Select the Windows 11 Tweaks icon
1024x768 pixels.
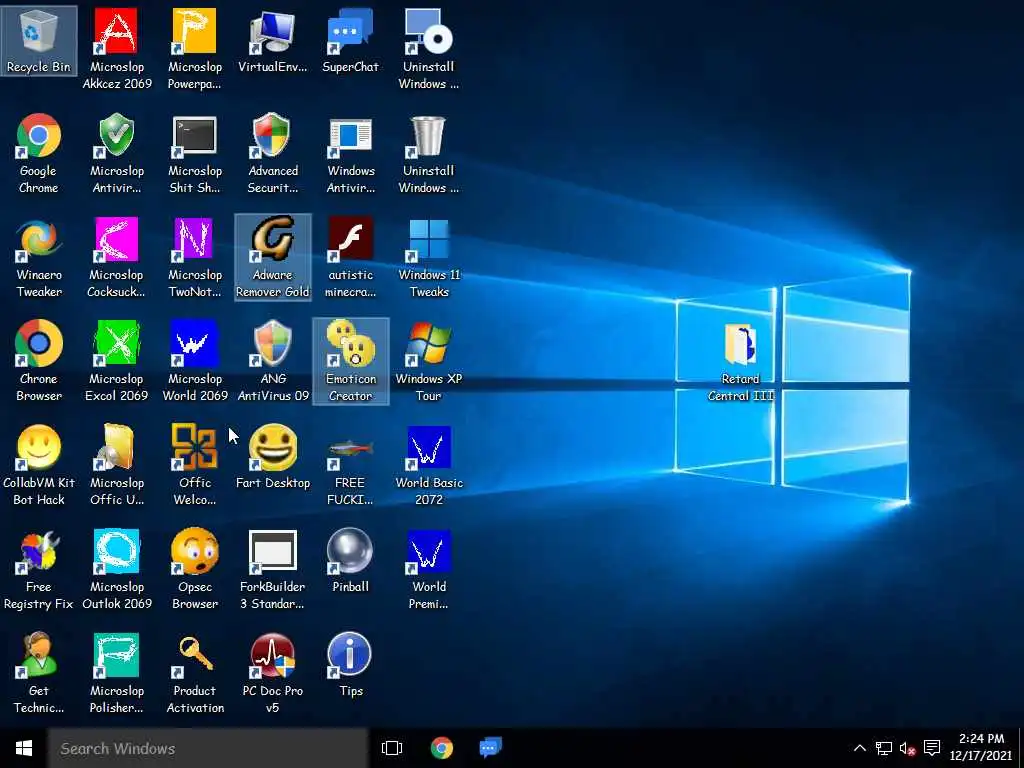428,257
